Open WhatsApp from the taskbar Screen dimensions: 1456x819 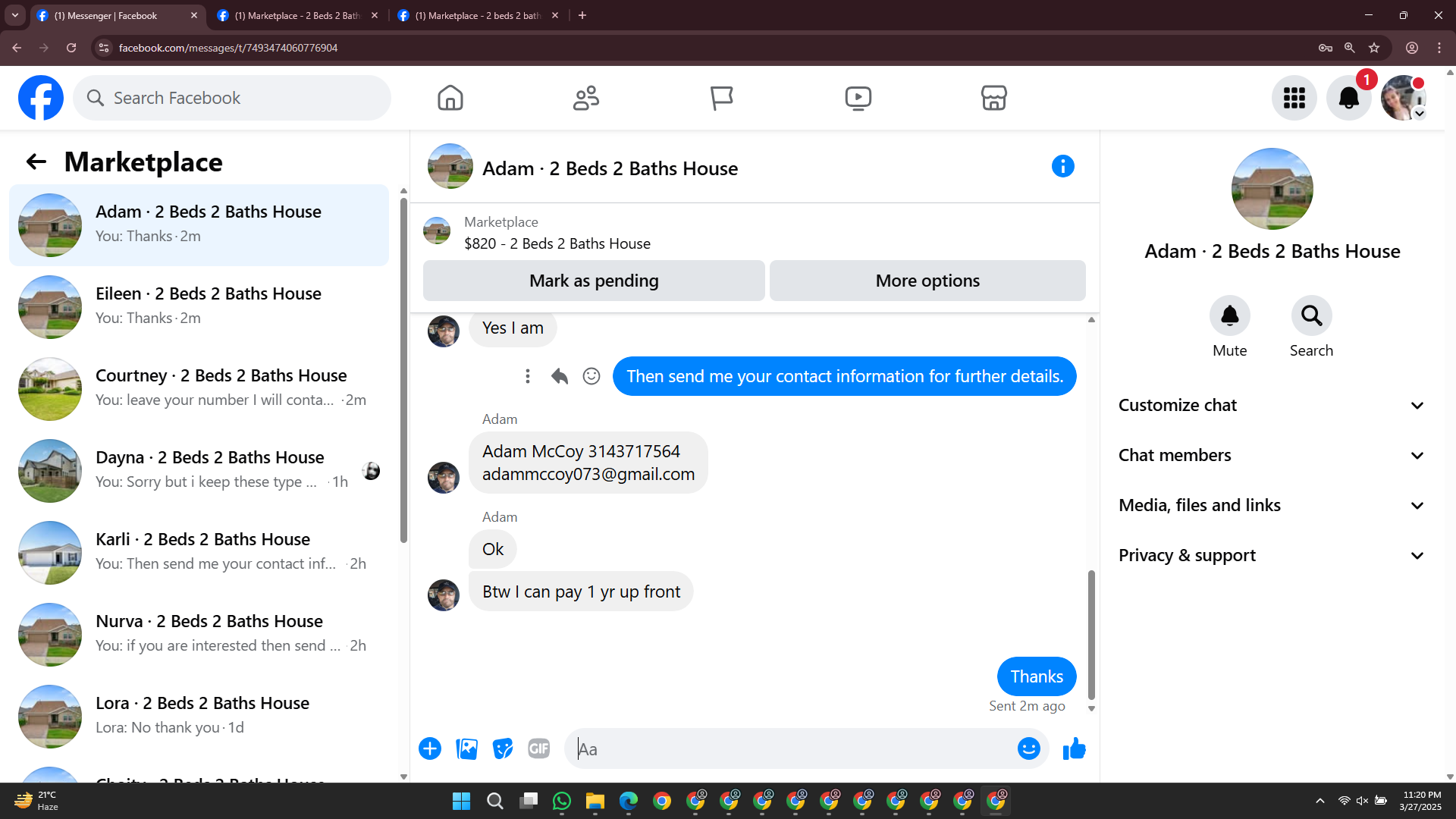[x=562, y=801]
